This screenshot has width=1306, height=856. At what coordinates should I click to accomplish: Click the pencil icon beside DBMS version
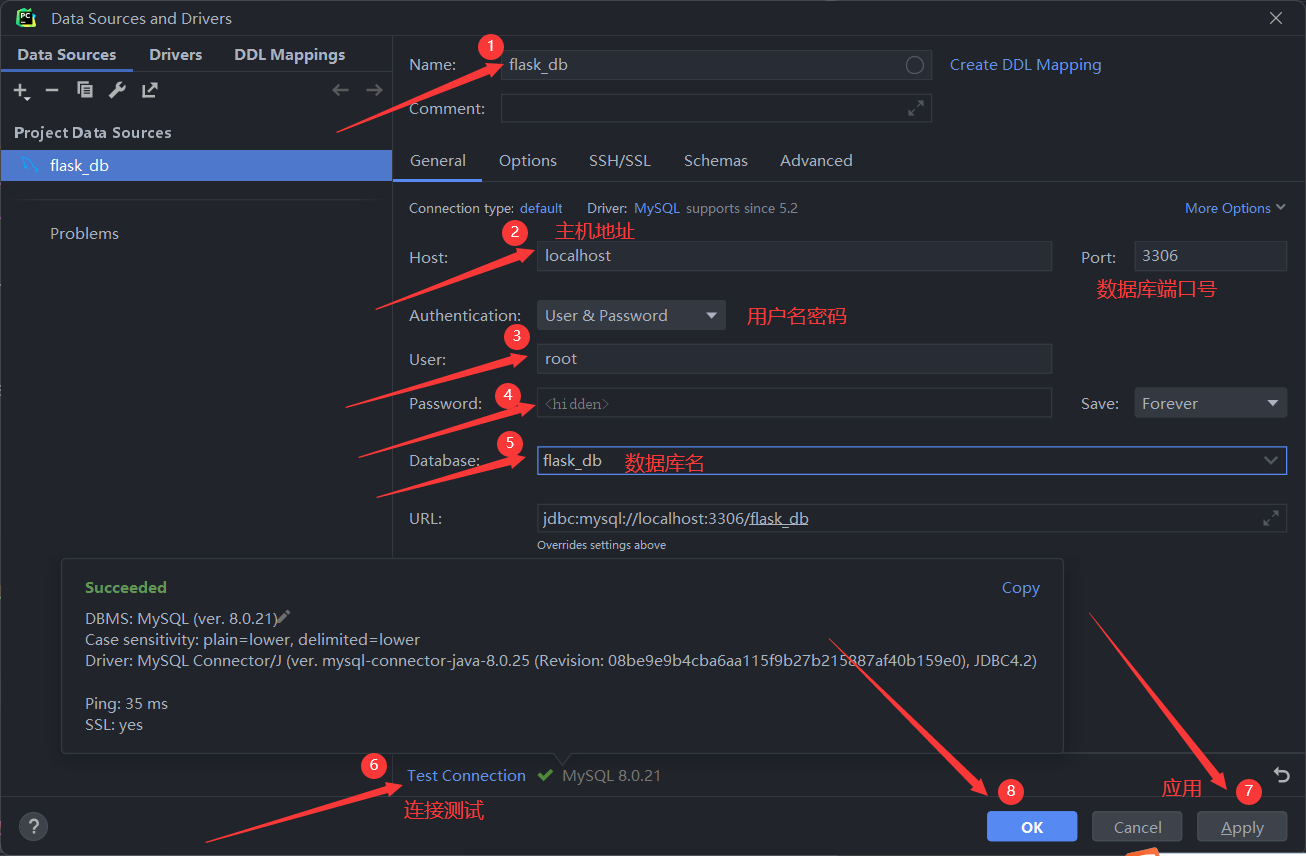tap(283, 618)
